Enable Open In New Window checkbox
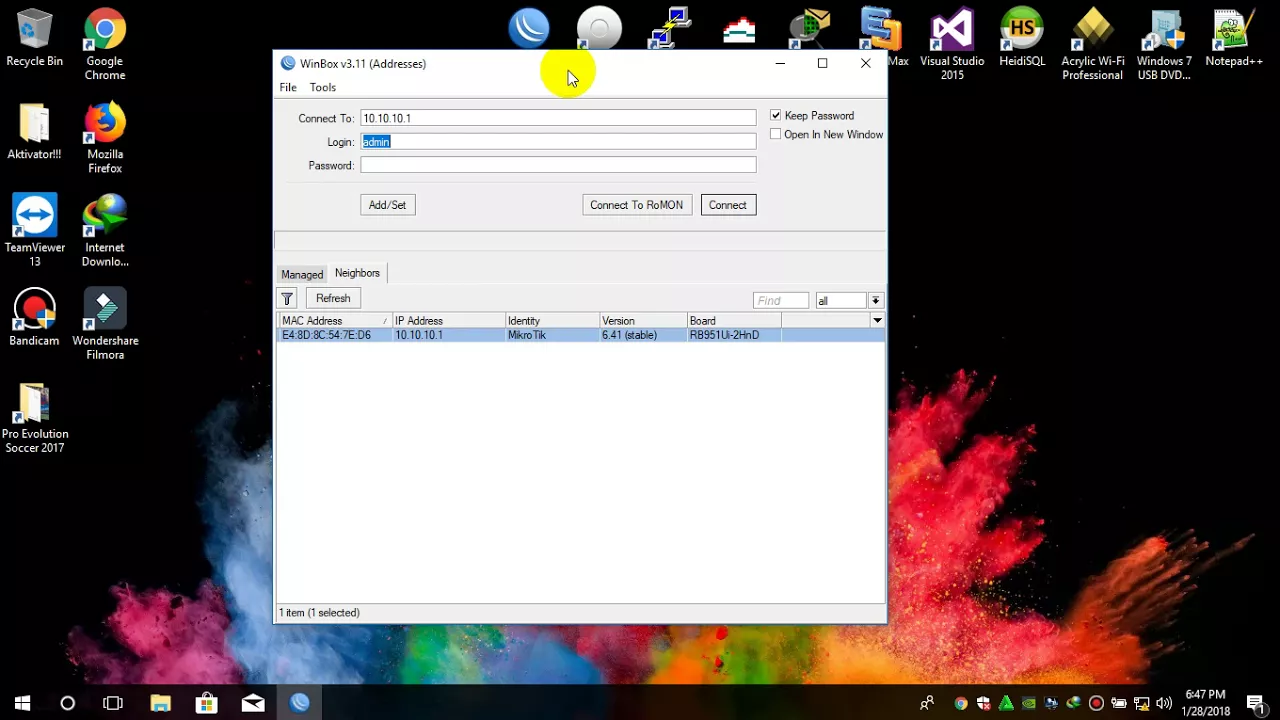Image resolution: width=1280 pixels, height=720 pixels. (x=775, y=134)
